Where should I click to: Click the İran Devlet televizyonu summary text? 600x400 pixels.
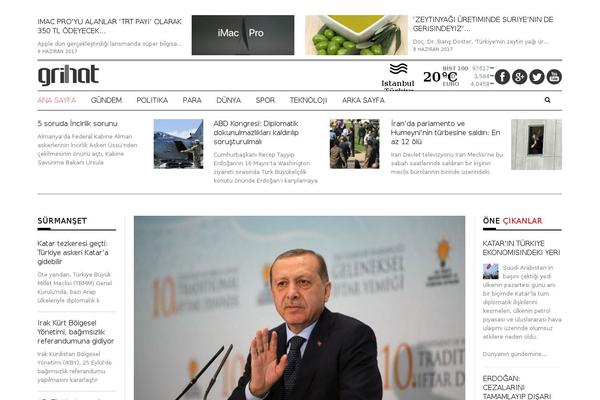(447, 163)
